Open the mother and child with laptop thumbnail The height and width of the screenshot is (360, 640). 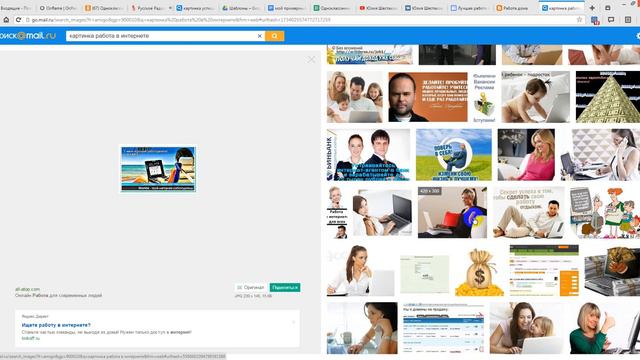[x=527, y=328]
